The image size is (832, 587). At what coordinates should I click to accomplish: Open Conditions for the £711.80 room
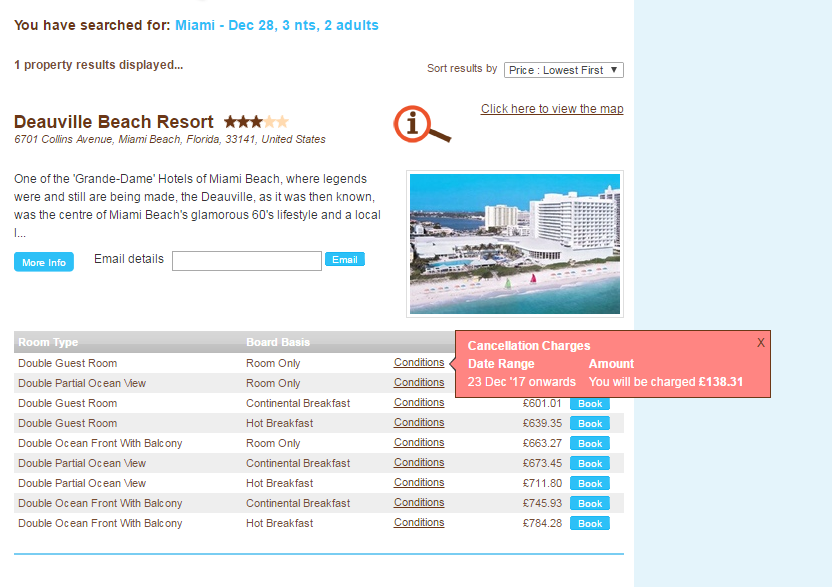pos(419,482)
